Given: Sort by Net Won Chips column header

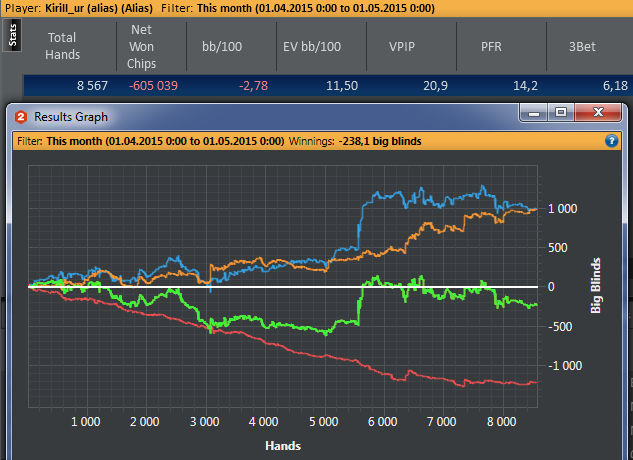Looking at the screenshot, I should 141,46.
